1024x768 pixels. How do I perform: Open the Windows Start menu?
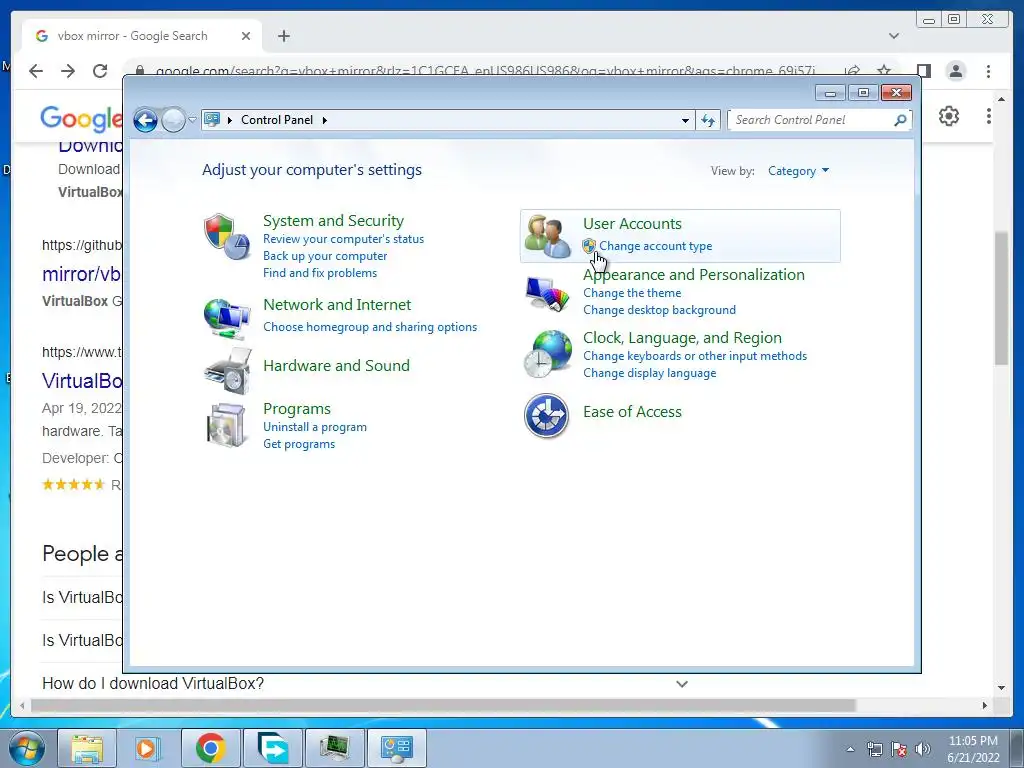pyautogui.click(x=27, y=748)
